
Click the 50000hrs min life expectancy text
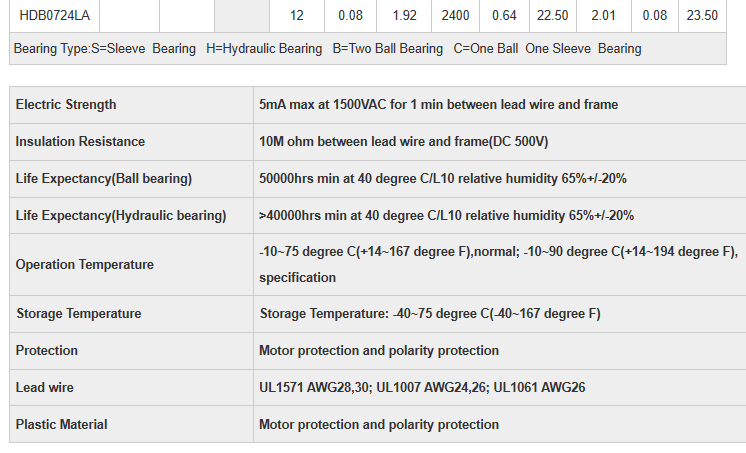coord(442,179)
